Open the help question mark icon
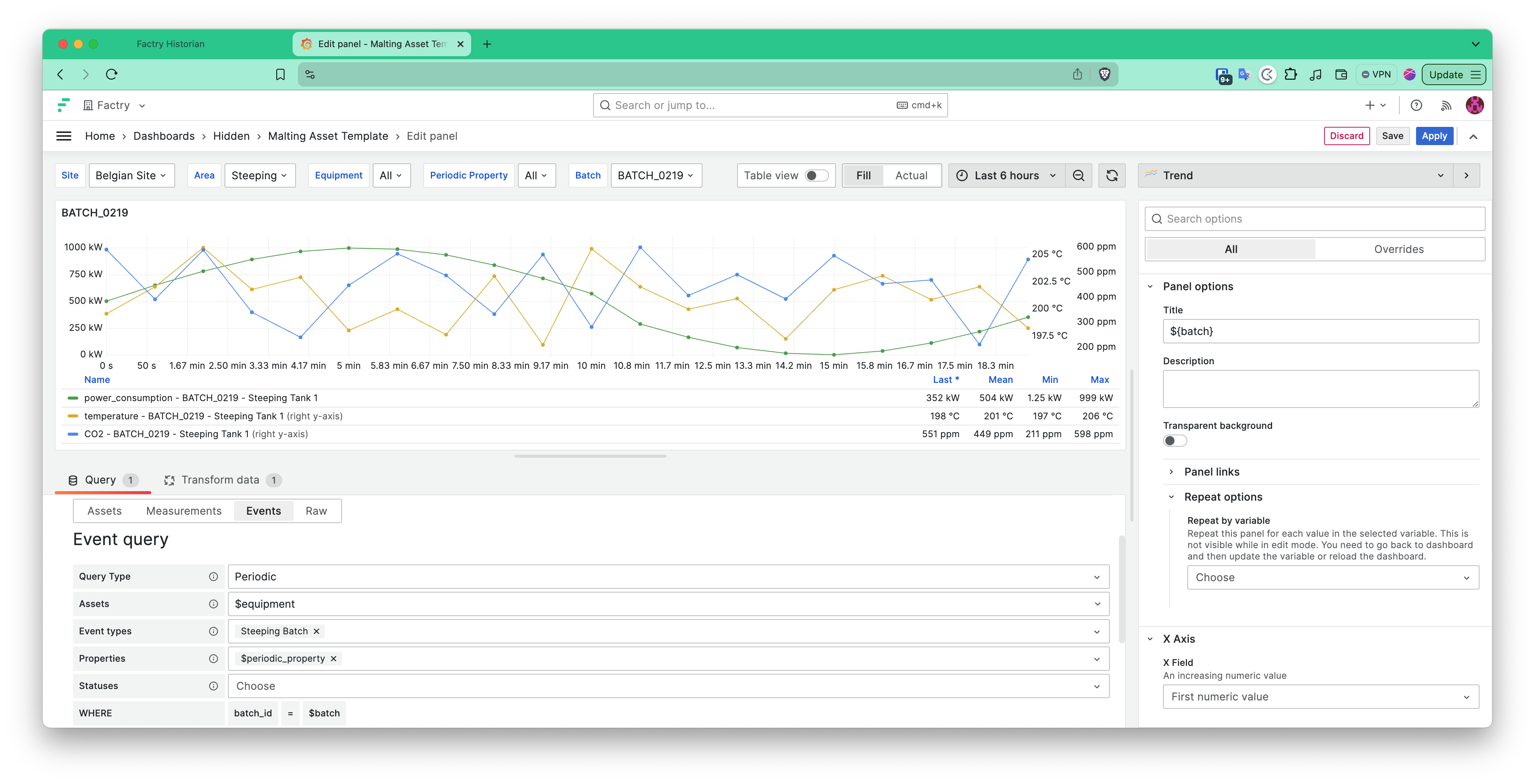 point(1416,105)
